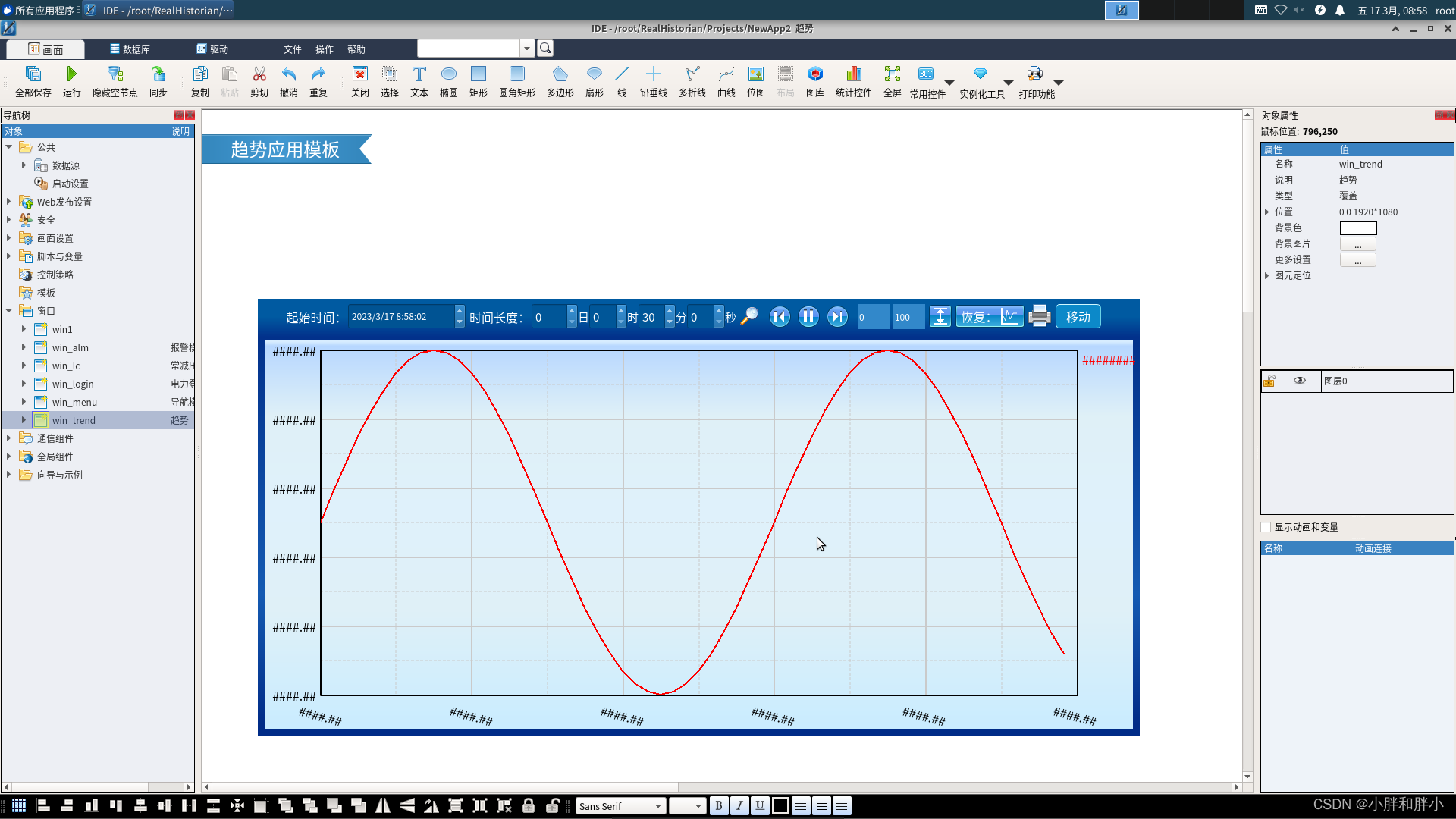Image resolution: width=1456 pixels, height=819 pixels.
Task: Toggle layer 图层0 visibility eye icon
Action: point(1300,381)
